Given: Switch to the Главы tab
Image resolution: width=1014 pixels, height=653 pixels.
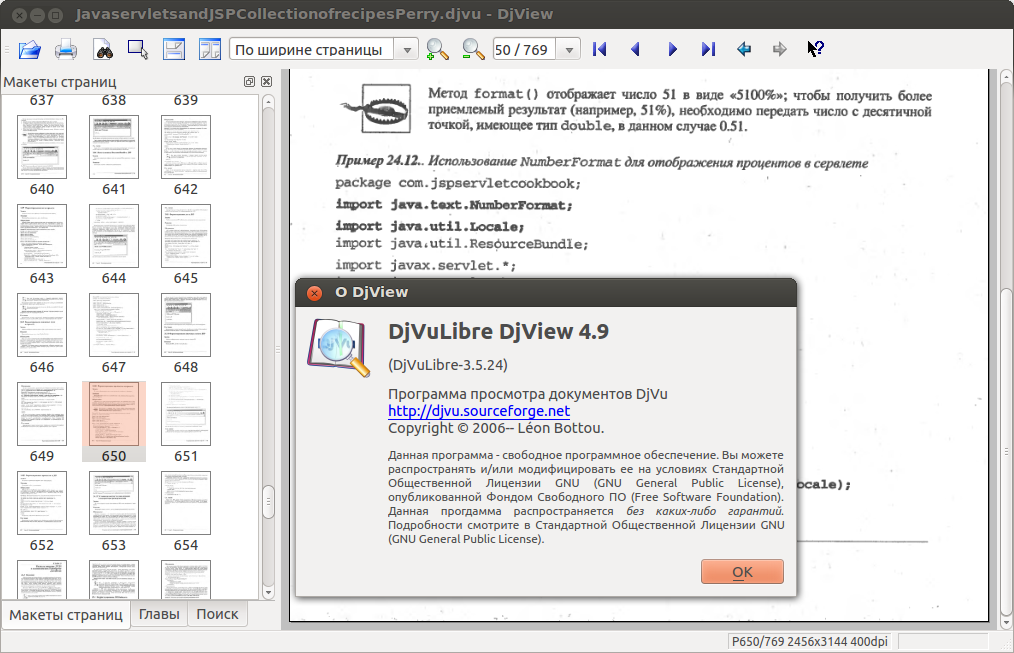Looking at the screenshot, I should coord(159,614).
